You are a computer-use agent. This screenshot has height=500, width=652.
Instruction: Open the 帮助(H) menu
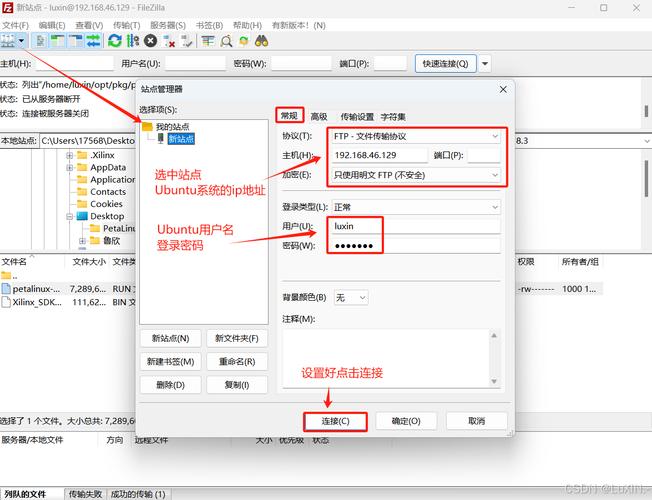click(x=247, y=25)
